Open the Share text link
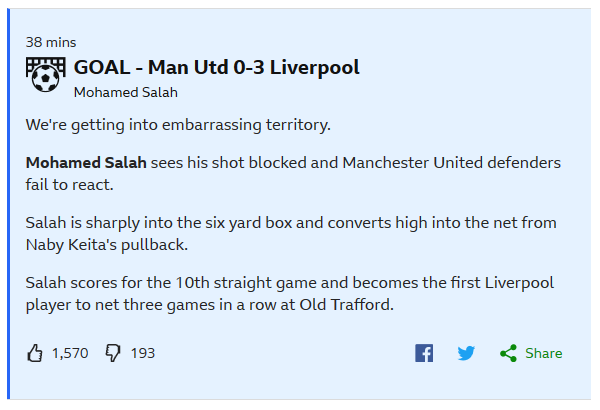 click(x=543, y=353)
